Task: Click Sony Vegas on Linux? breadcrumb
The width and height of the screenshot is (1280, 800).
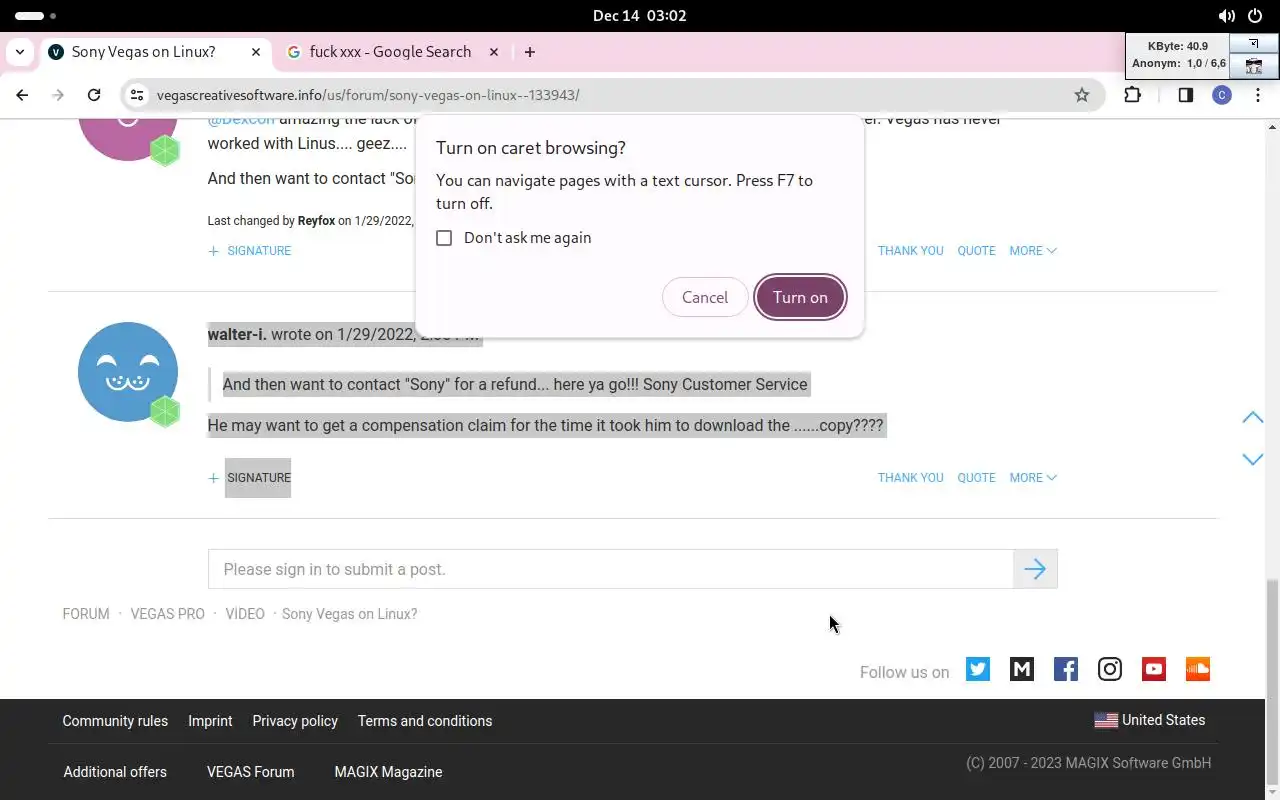Action: pyautogui.click(x=349, y=614)
